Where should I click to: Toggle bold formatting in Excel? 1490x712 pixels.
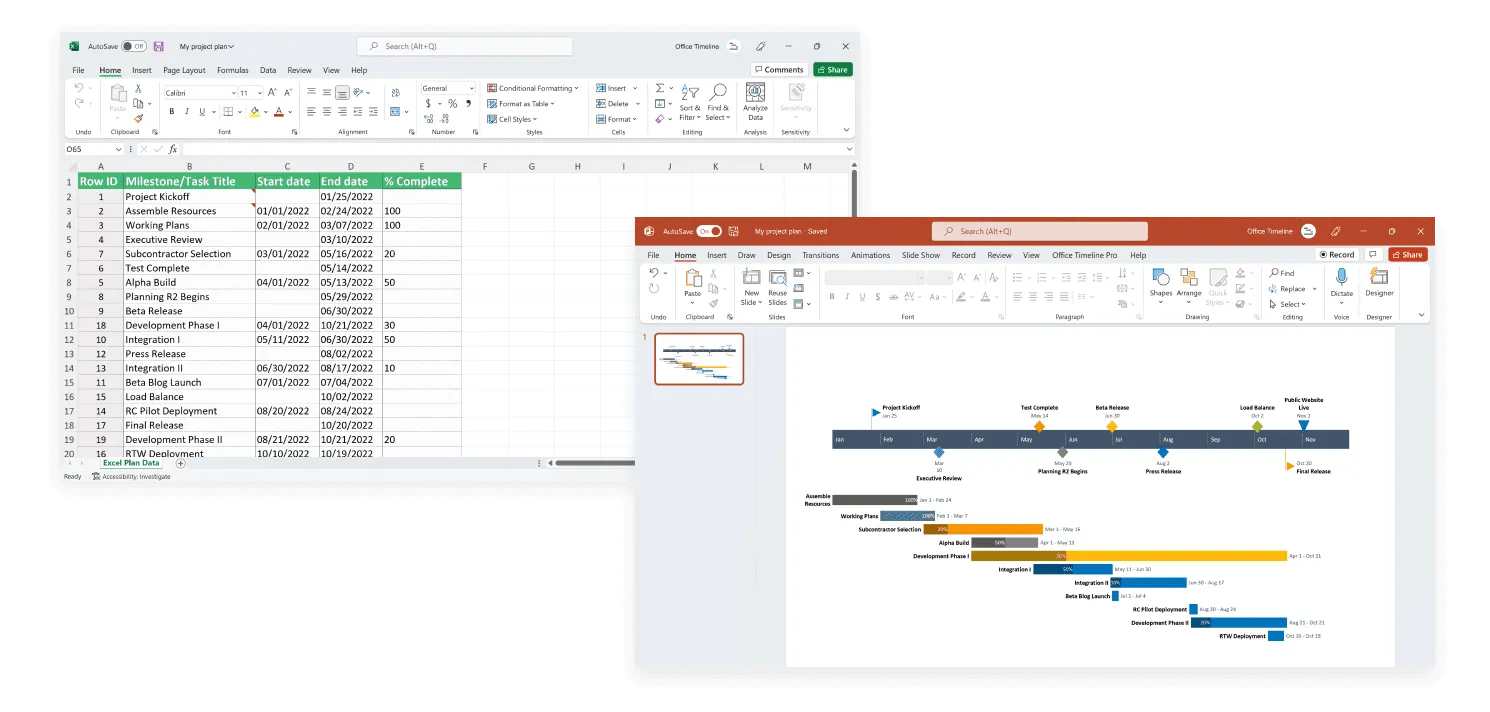coord(171,112)
